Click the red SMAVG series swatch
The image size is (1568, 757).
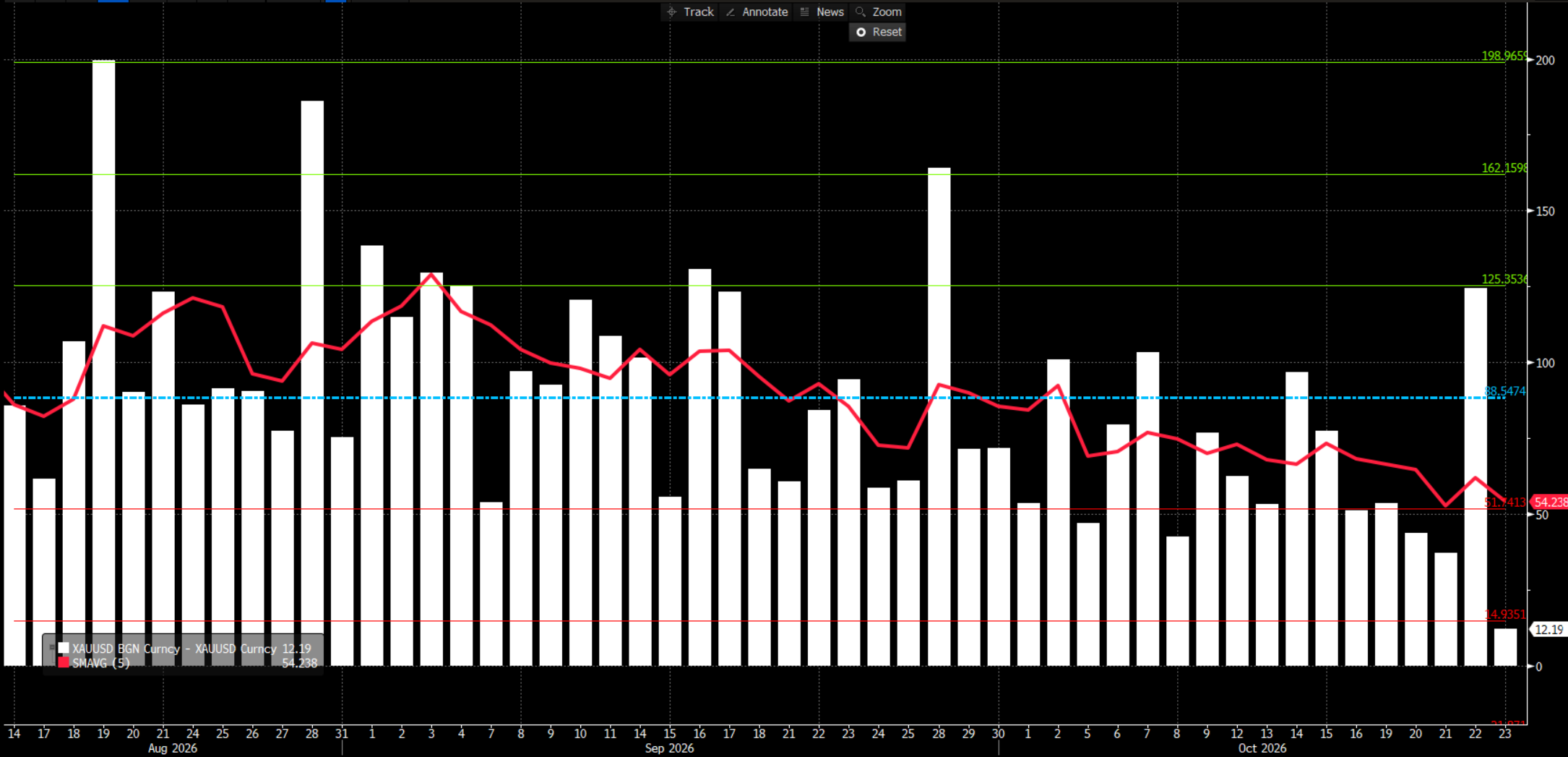coord(64,662)
